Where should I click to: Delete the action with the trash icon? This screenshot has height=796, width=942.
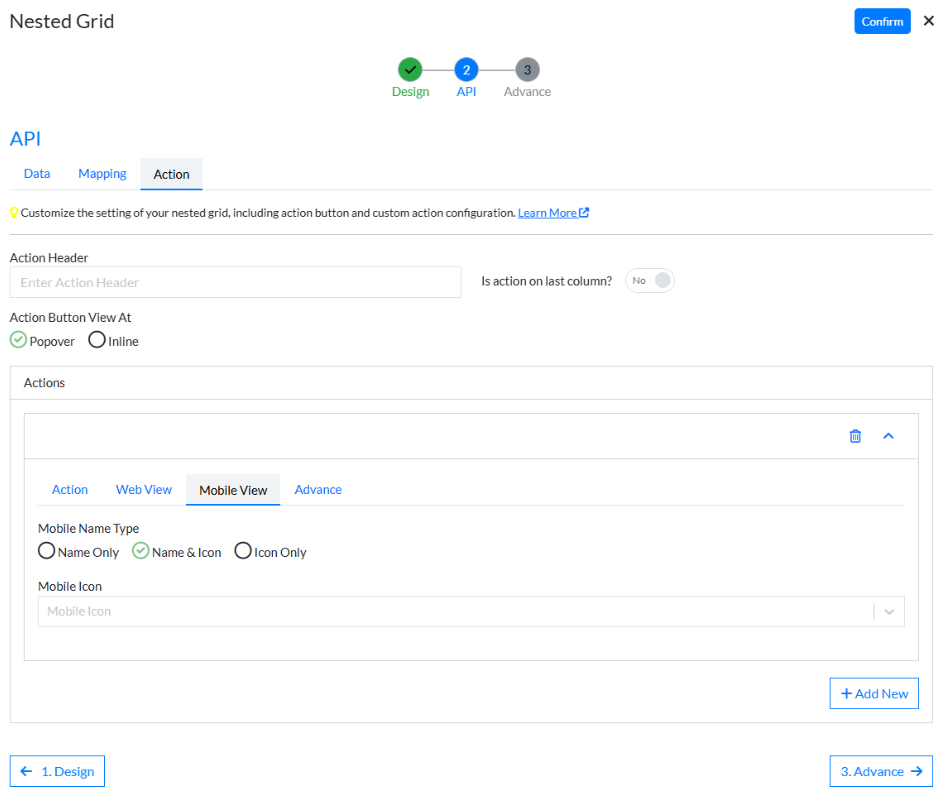pyautogui.click(x=855, y=436)
